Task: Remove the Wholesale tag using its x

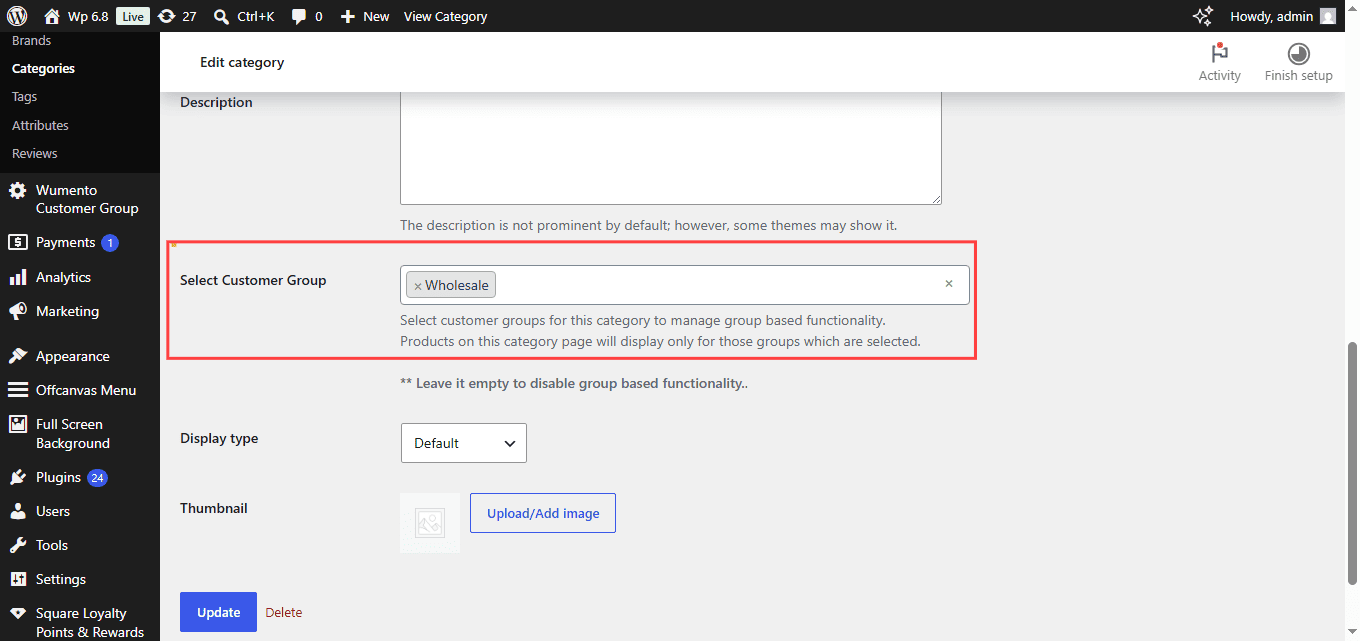Action: 417,286
